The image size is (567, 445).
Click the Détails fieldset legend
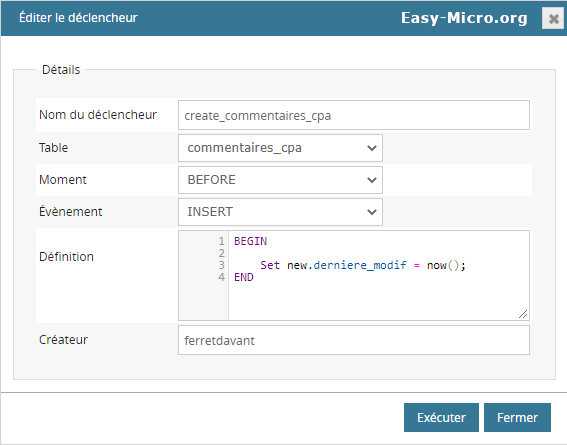tap(61, 69)
